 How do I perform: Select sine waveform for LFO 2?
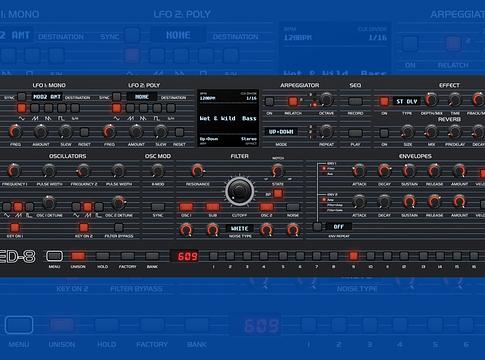(117, 108)
